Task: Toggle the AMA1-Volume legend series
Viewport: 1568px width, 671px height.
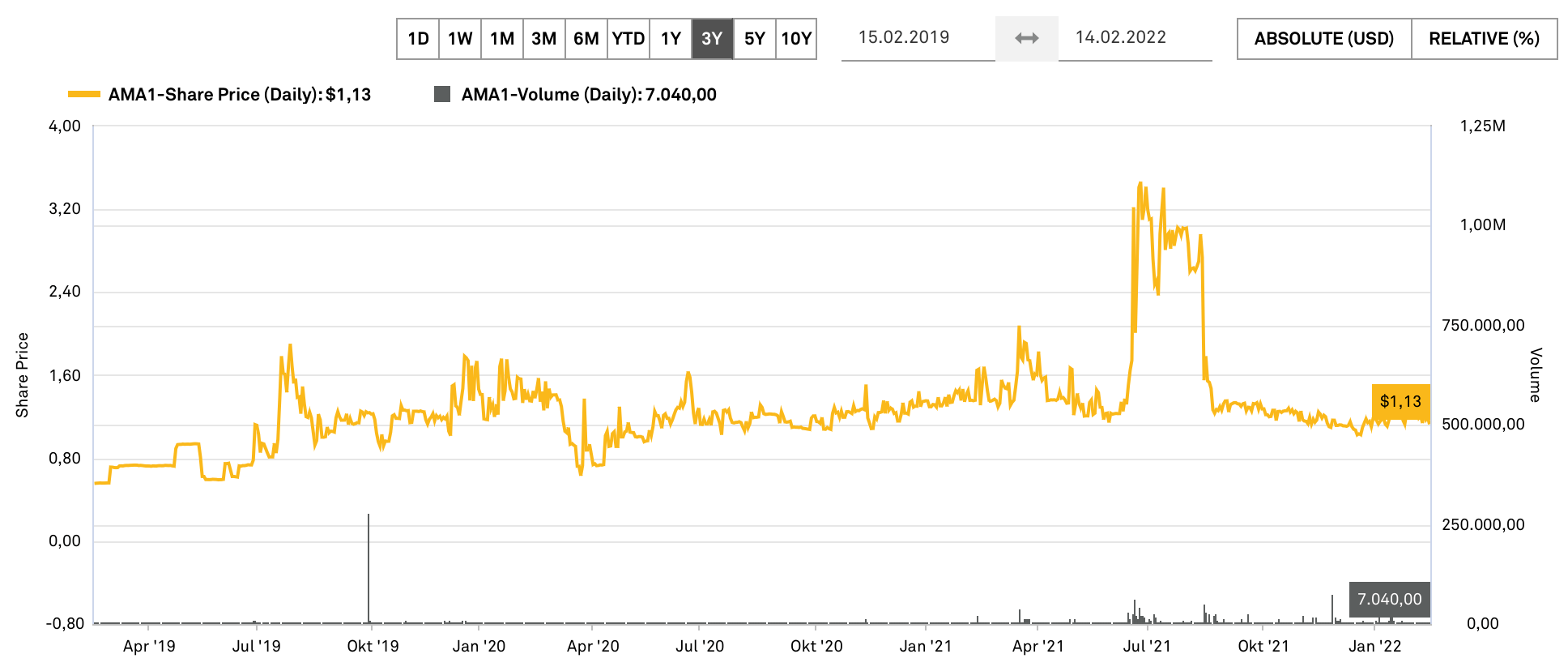Action: [x=588, y=95]
